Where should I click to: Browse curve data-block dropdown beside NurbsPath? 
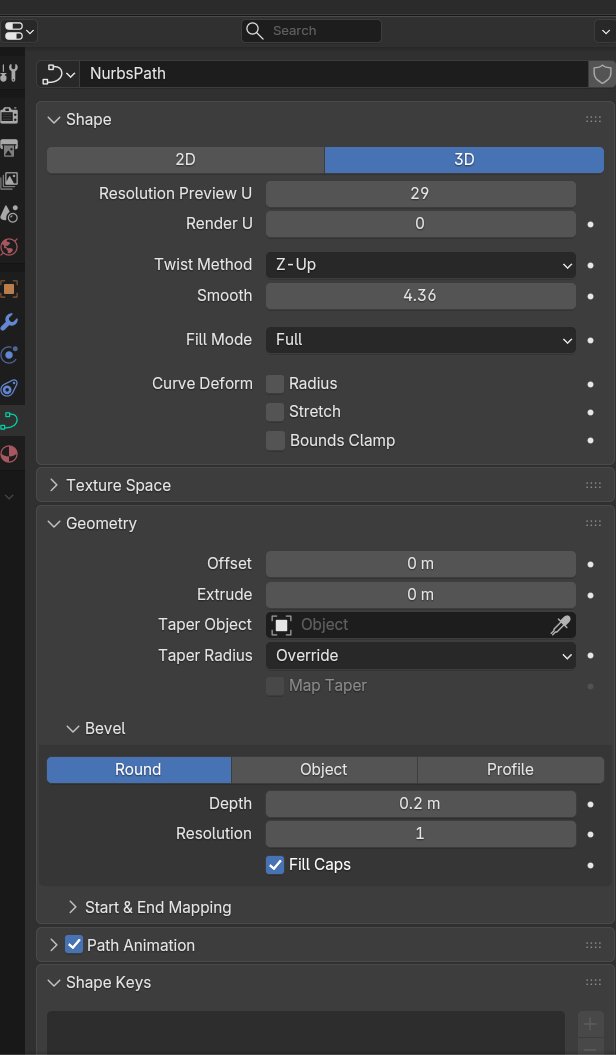tap(58, 73)
